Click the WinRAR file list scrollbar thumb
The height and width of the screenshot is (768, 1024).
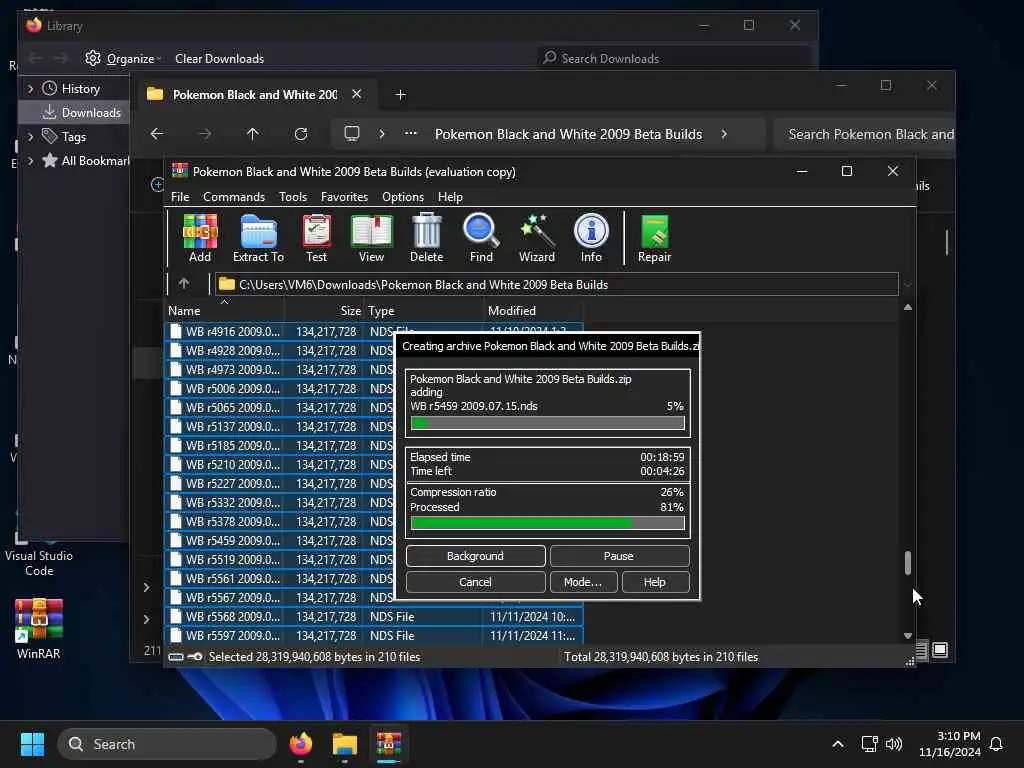coord(908,563)
